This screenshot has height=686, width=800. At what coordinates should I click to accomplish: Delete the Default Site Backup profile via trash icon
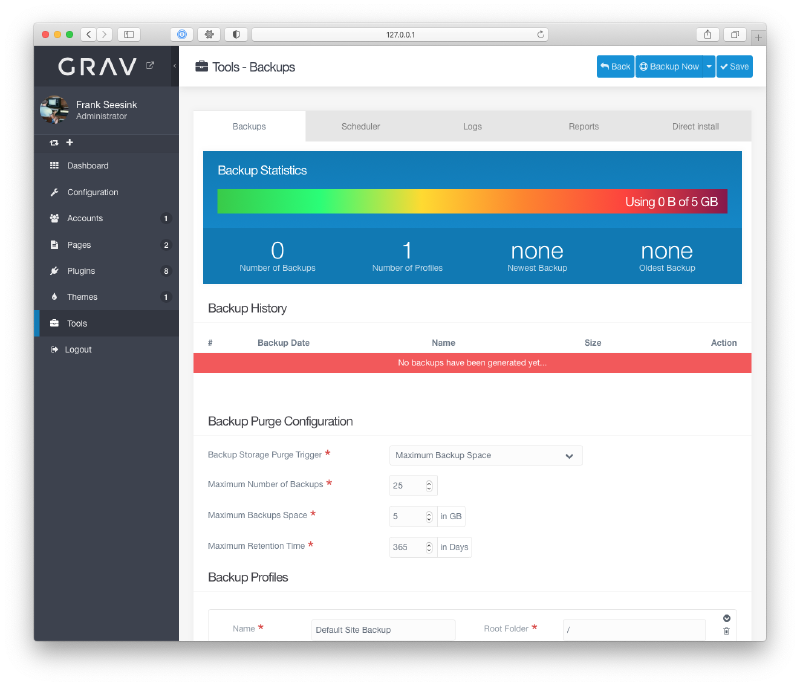[x=726, y=629]
